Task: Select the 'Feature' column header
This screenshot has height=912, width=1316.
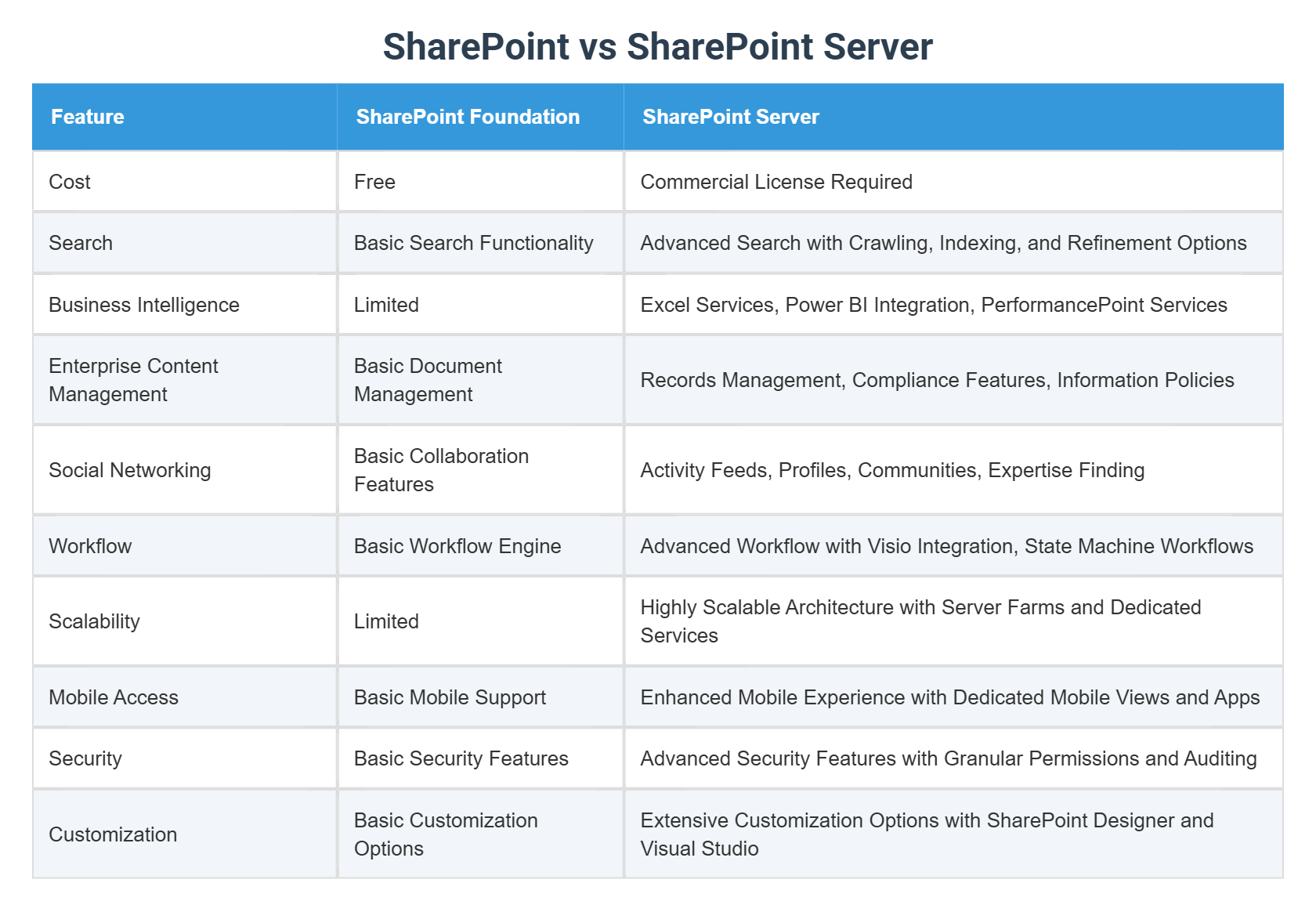Action: pyautogui.click(x=185, y=117)
